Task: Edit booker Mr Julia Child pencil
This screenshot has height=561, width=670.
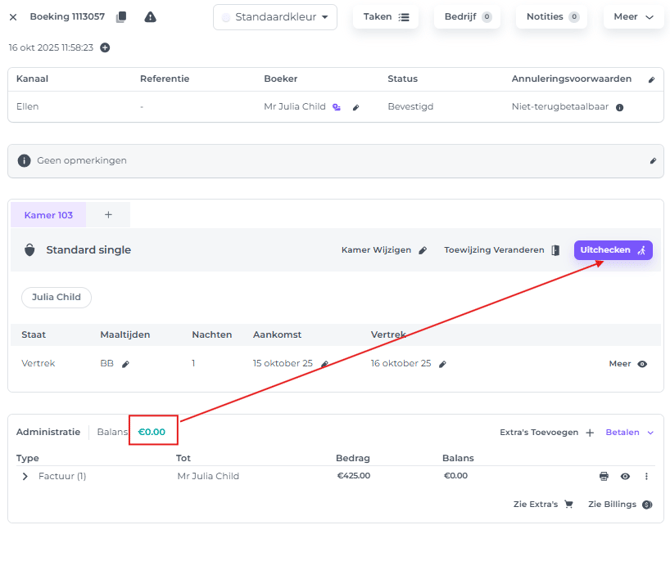Action: click(x=356, y=107)
